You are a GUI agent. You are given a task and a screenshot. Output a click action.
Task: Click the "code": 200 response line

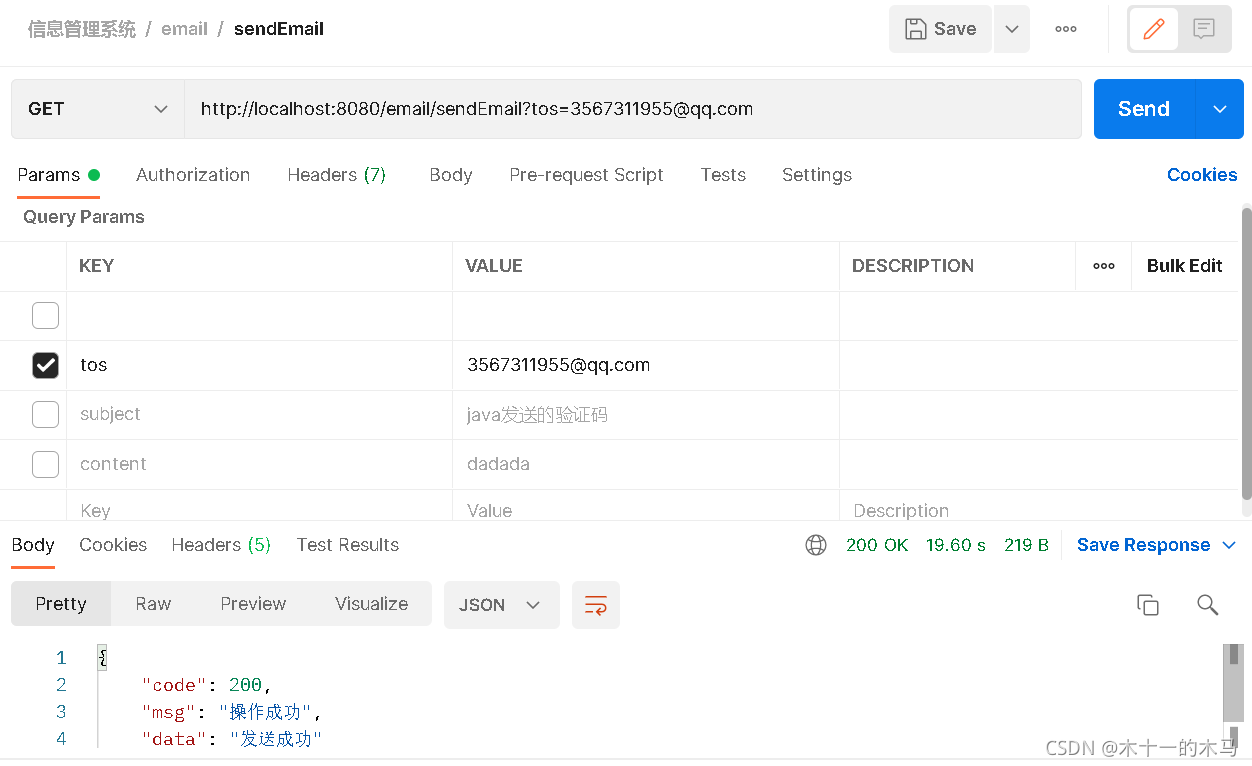[x=207, y=685]
